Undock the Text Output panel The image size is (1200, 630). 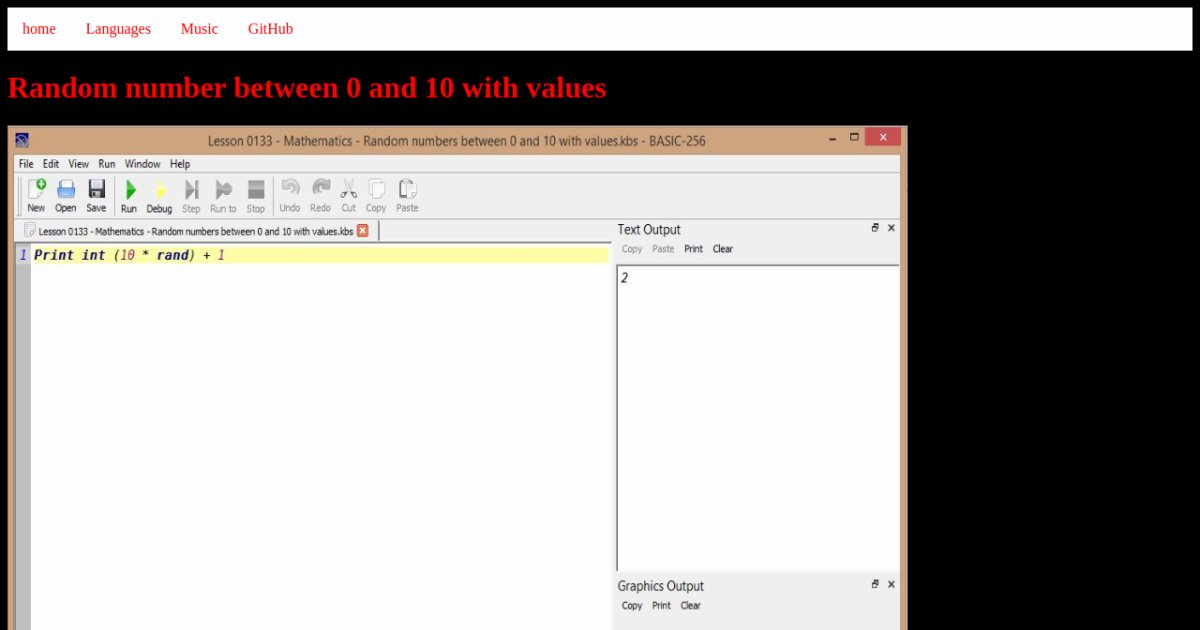875,228
